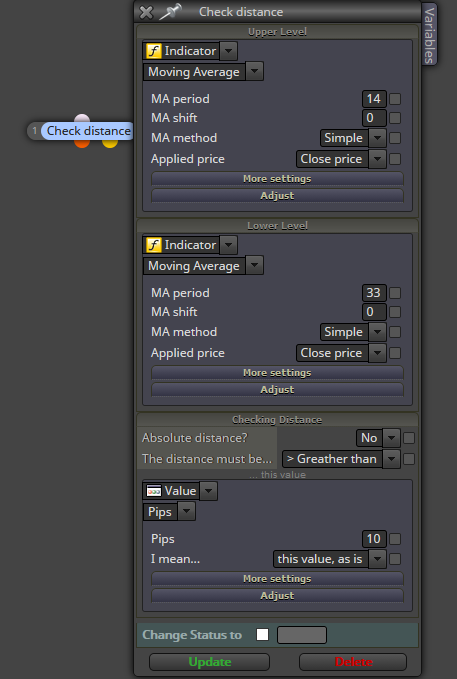
Task: Open the Value source dropdown
Action: 209,491
